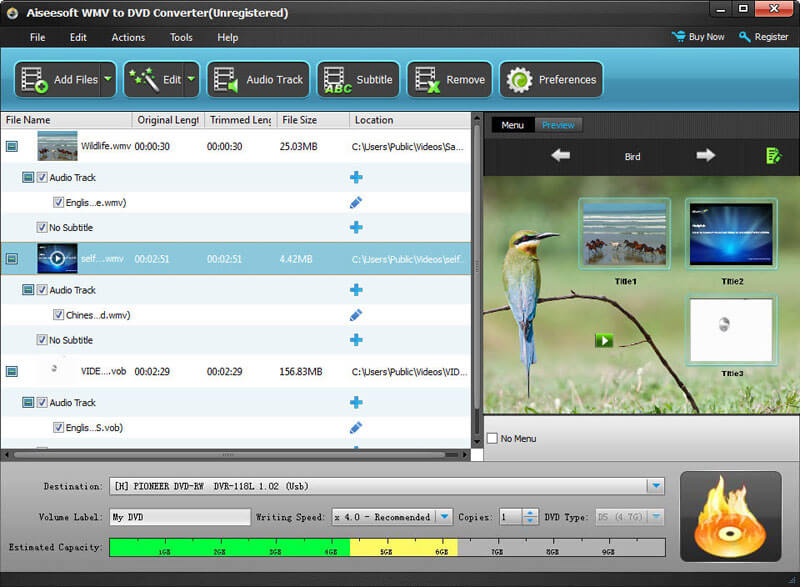Screen dimensions: 800x587
Task: Uncheck No Subtitle under Wildlife.wmv
Action: 42,227
